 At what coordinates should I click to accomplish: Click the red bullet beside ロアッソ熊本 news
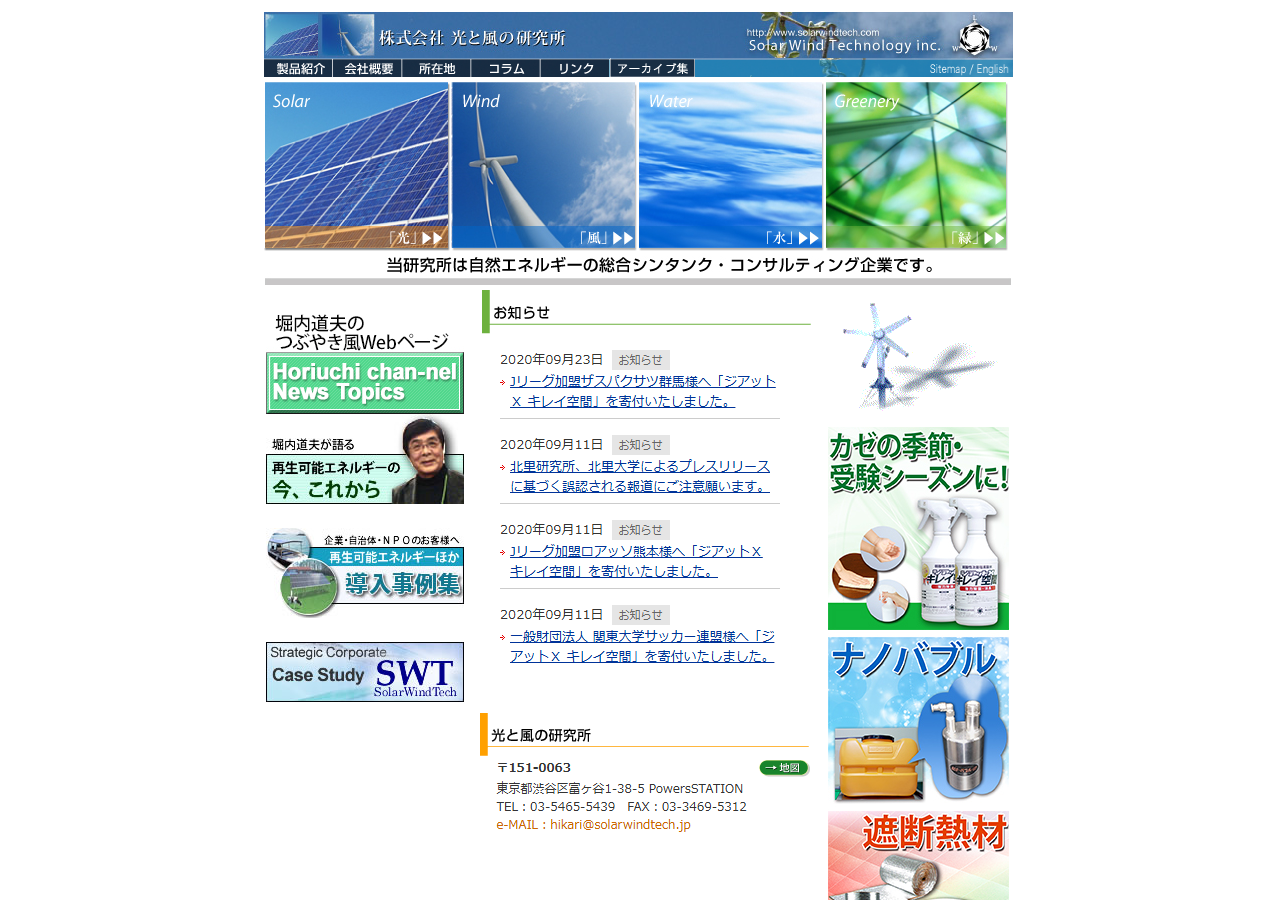tap(503, 552)
